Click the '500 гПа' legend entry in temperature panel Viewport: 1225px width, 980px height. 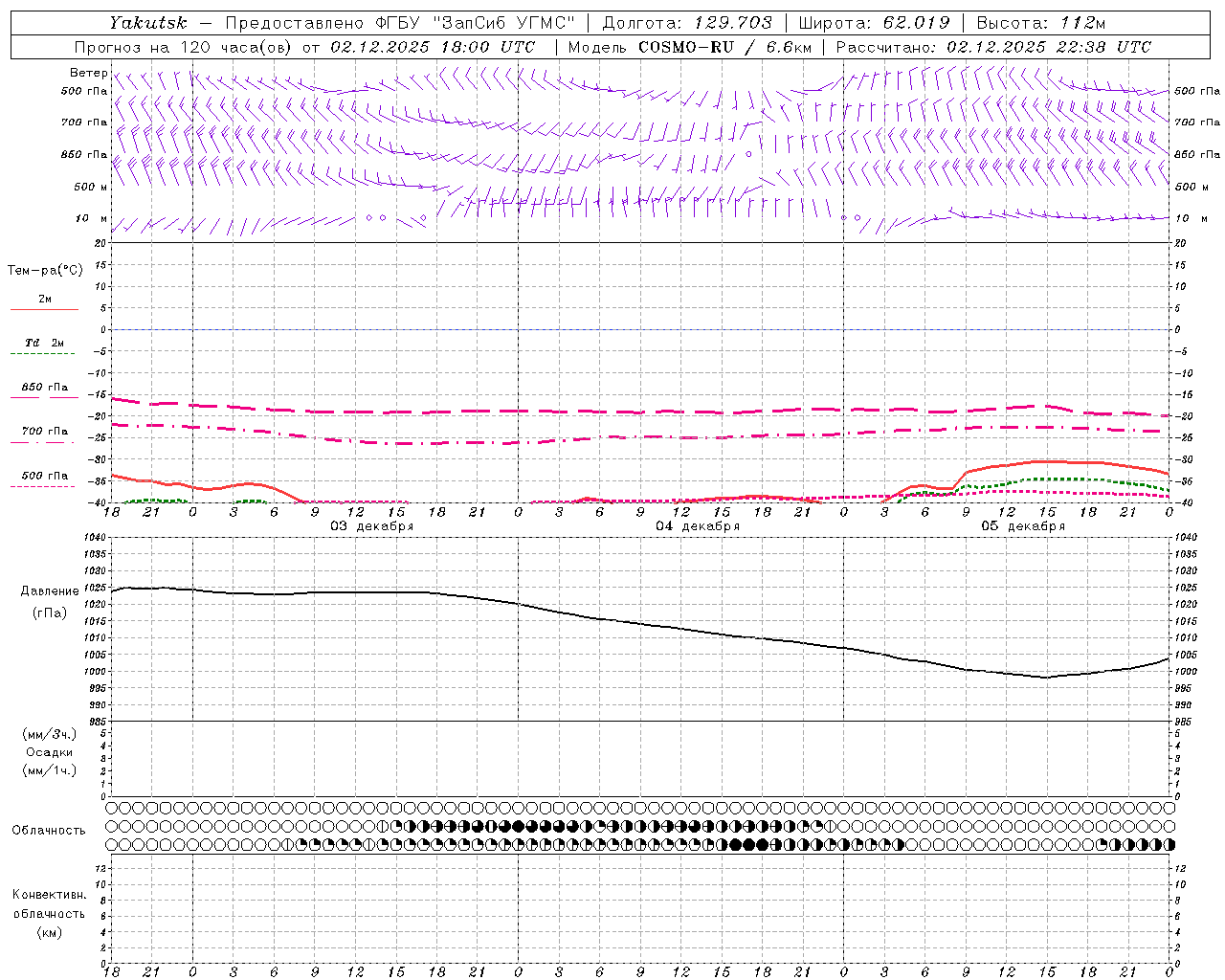pos(45,476)
